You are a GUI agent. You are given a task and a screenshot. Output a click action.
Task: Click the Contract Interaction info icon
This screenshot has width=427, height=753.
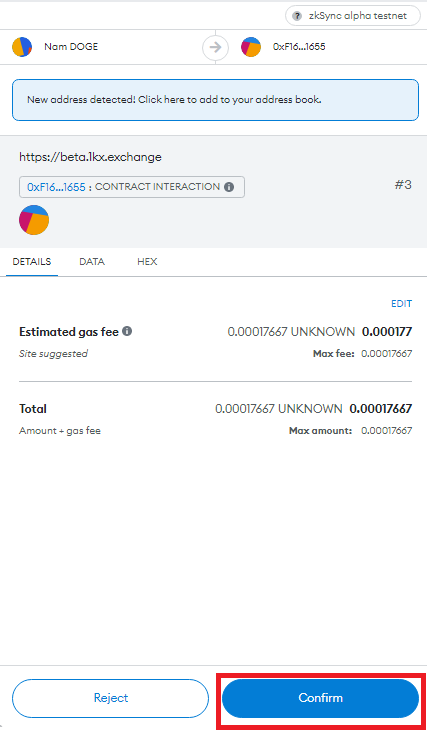pyautogui.click(x=229, y=187)
